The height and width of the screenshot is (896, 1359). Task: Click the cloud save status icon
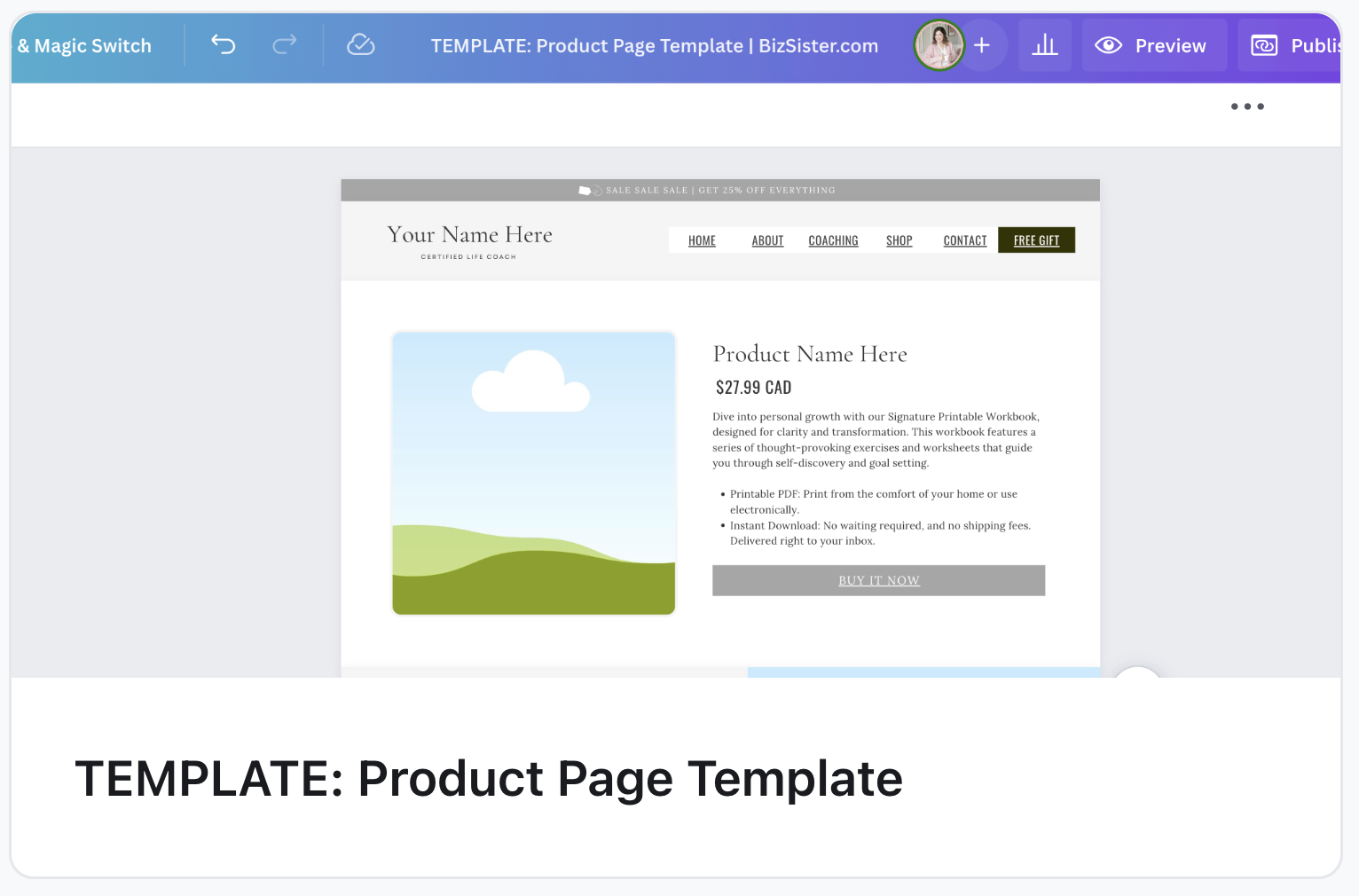coord(360,44)
